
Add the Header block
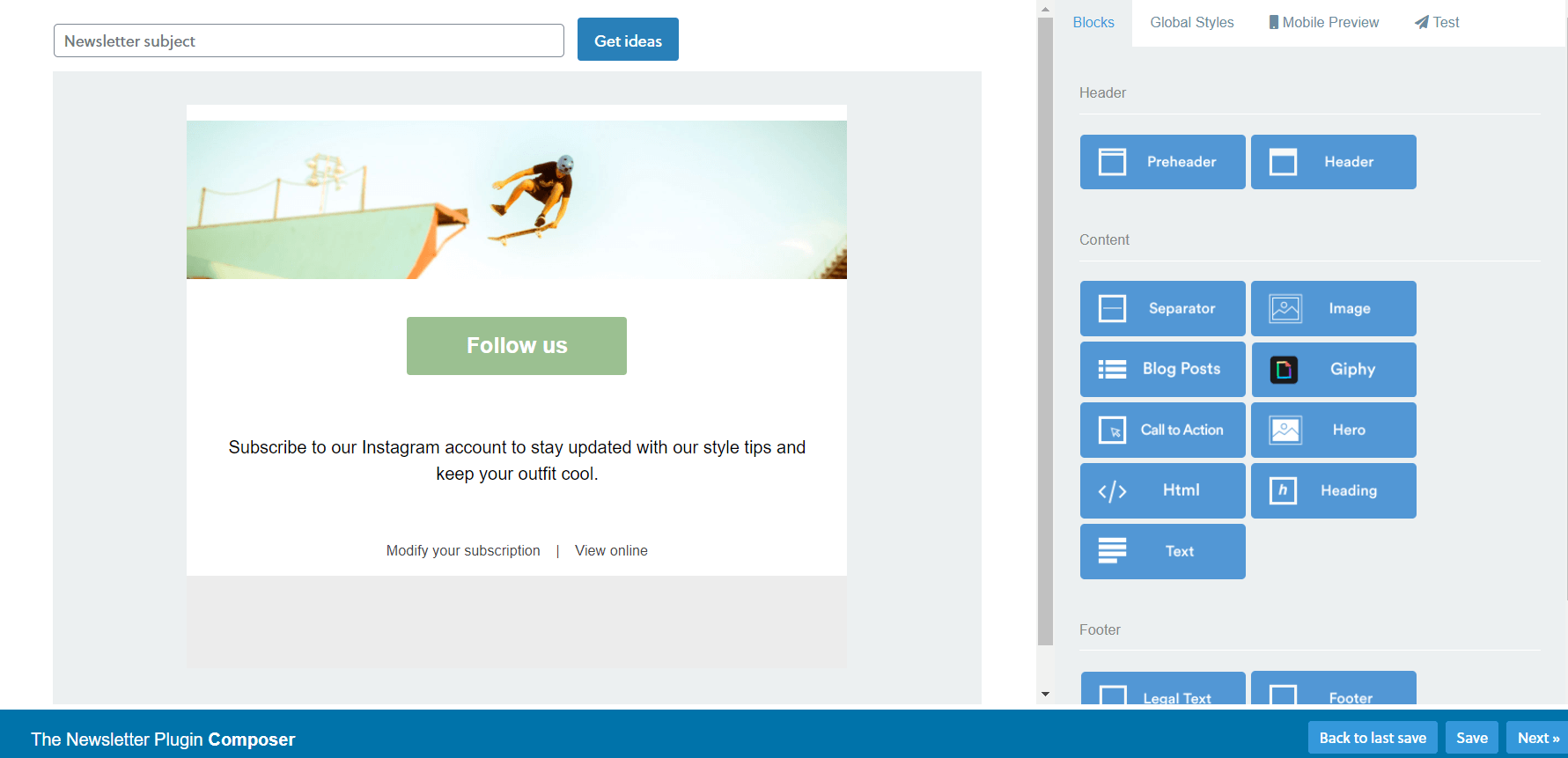[x=1333, y=162]
